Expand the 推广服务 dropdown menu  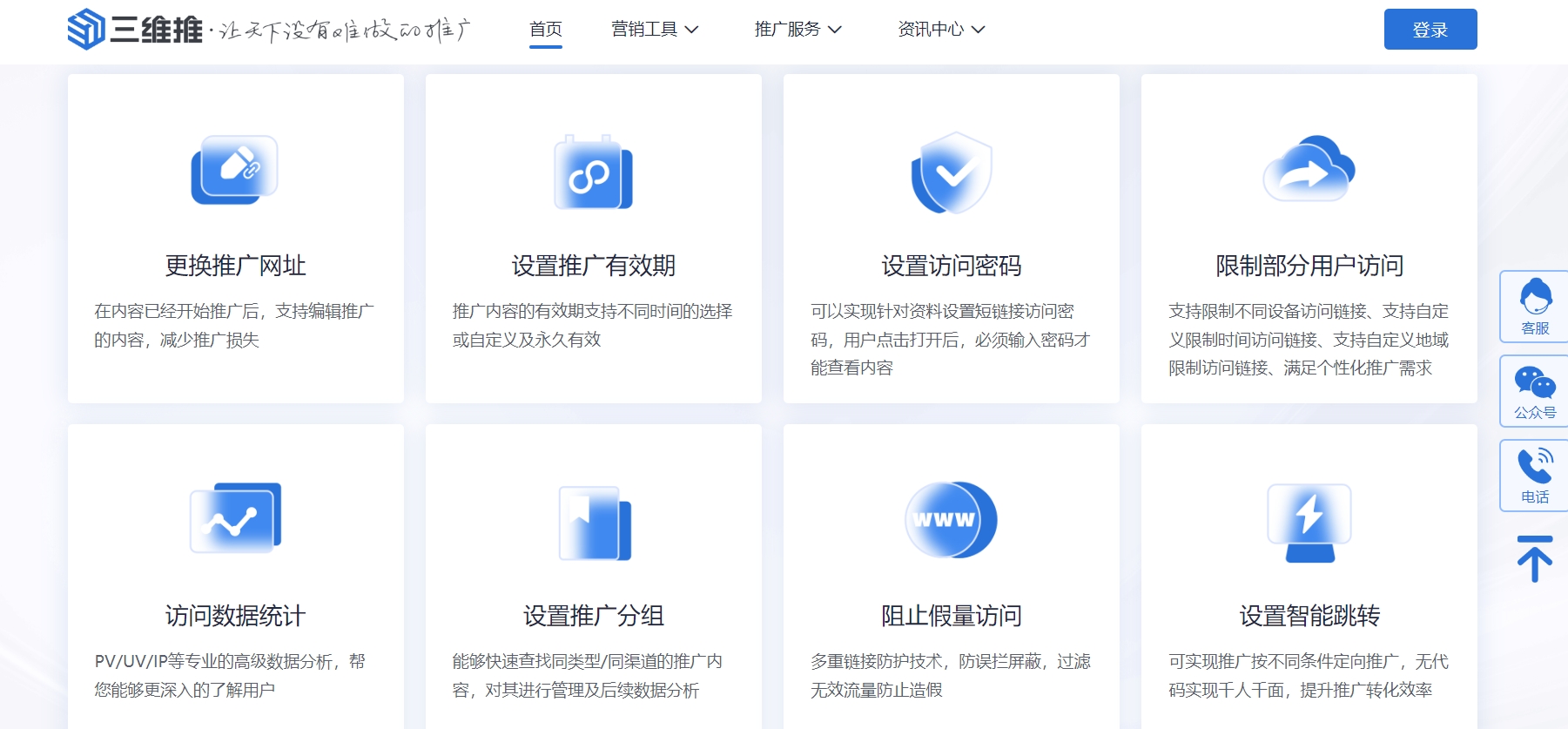[797, 30]
